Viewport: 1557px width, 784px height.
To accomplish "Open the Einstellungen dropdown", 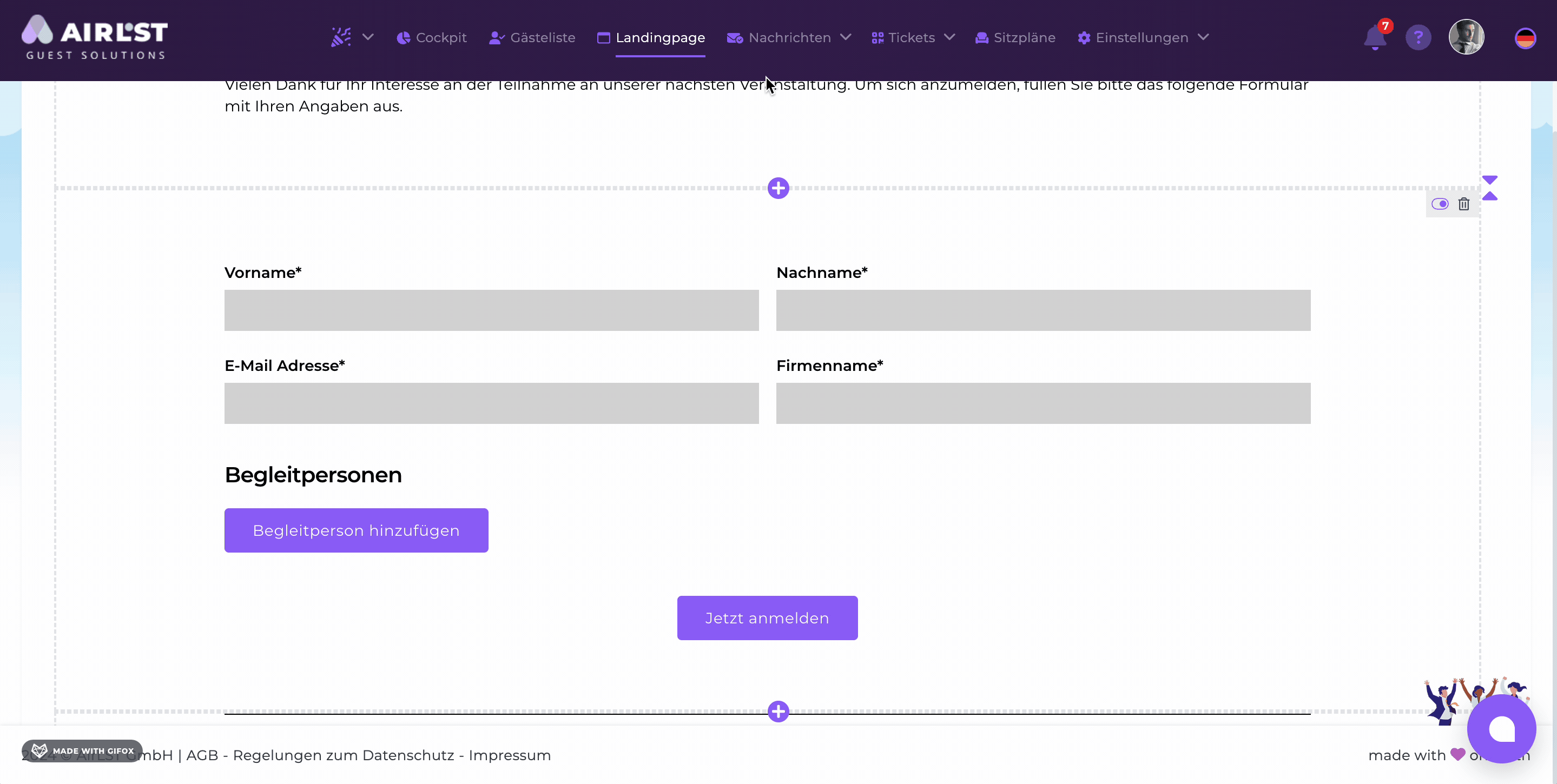I will pos(1143,37).
